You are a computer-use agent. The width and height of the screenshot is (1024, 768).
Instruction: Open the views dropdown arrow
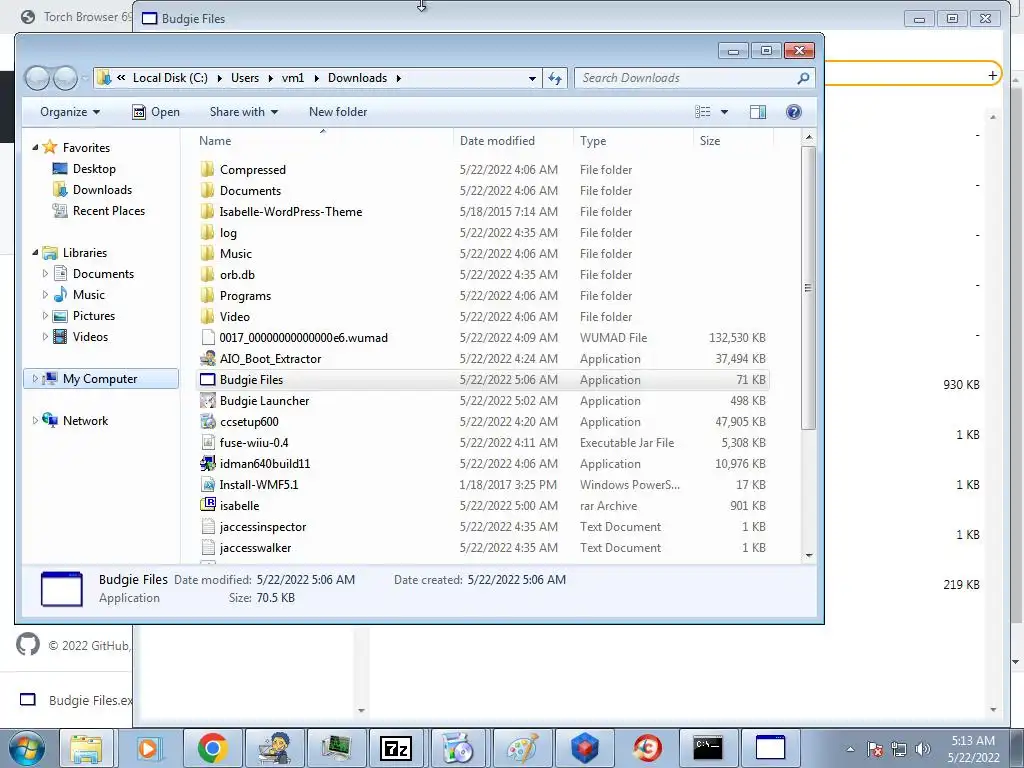point(724,112)
